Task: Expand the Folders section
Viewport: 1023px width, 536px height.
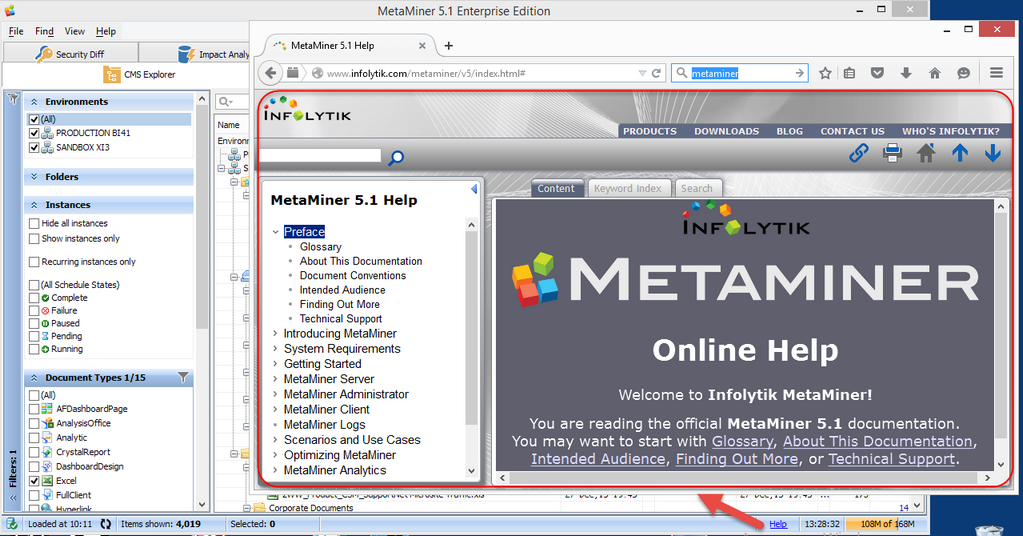Action: point(34,177)
